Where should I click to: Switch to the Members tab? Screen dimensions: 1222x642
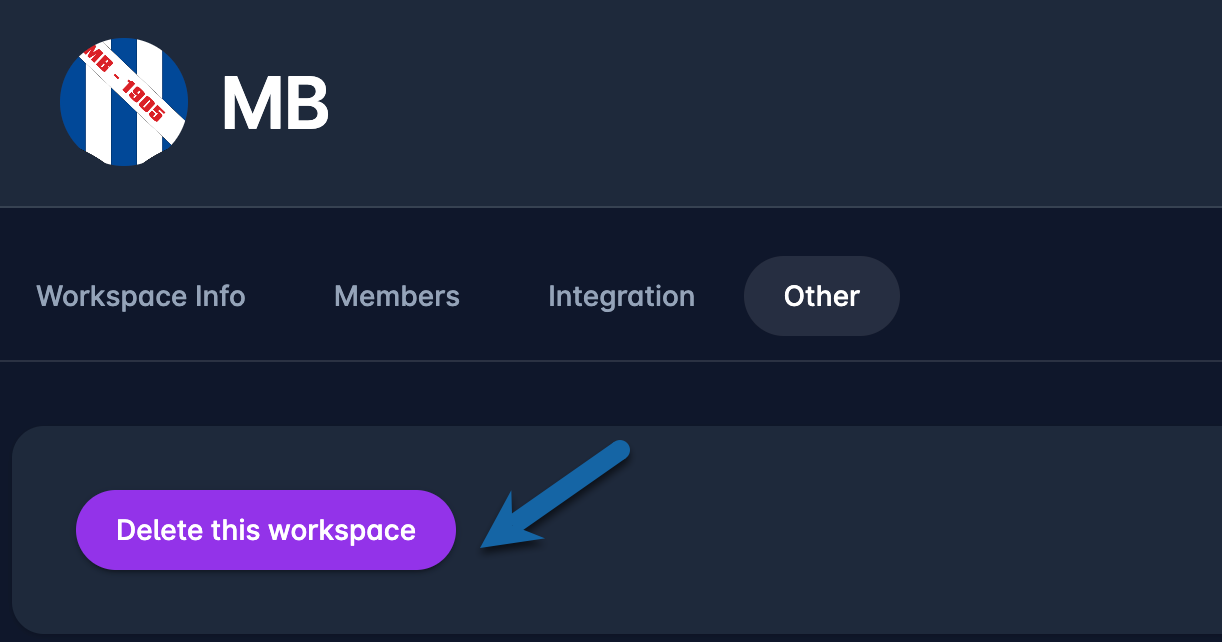click(397, 297)
